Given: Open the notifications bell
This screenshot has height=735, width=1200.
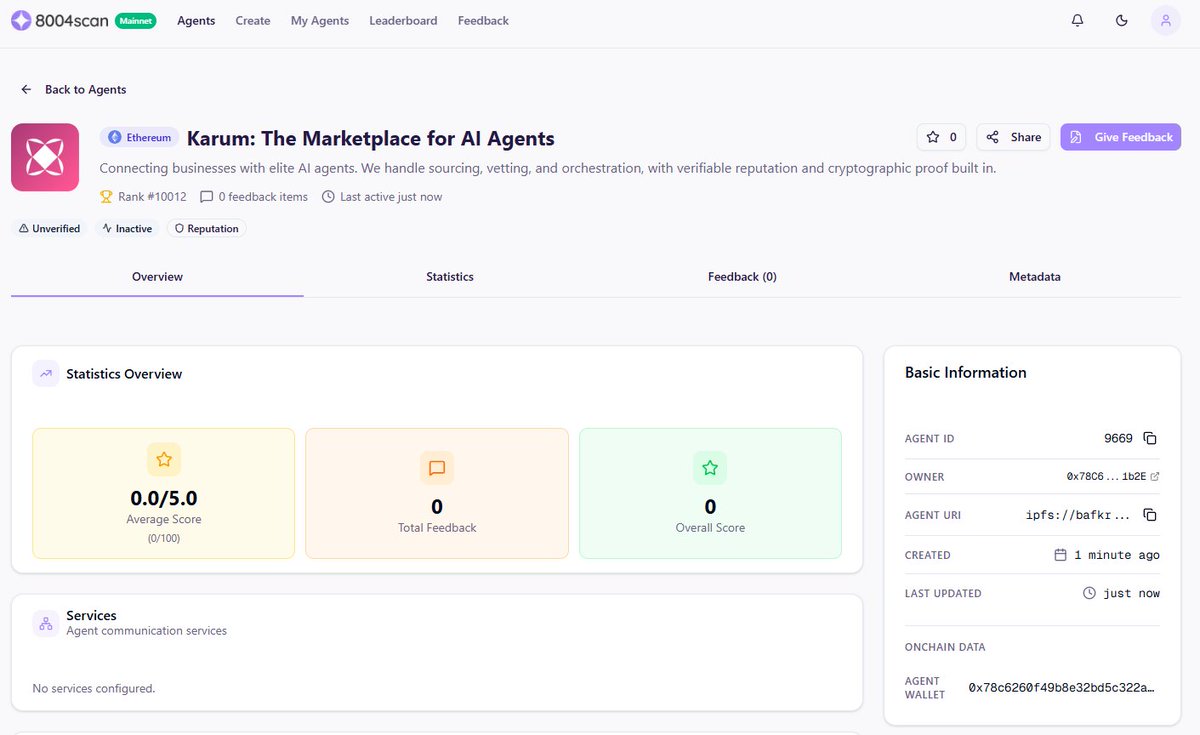Looking at the screenshot, I should tap(1077, 20).
